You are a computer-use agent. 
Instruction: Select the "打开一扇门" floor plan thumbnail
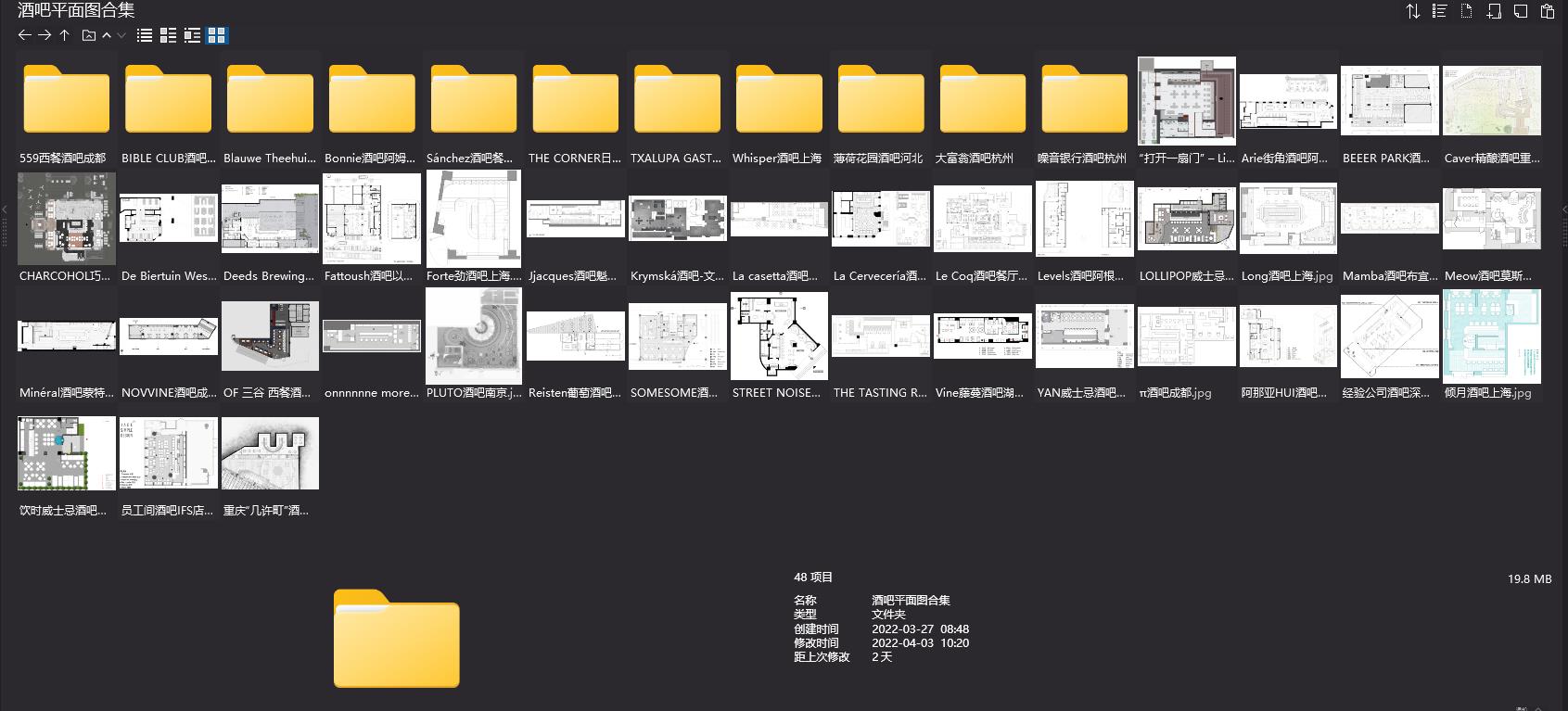pos(1187,101)
